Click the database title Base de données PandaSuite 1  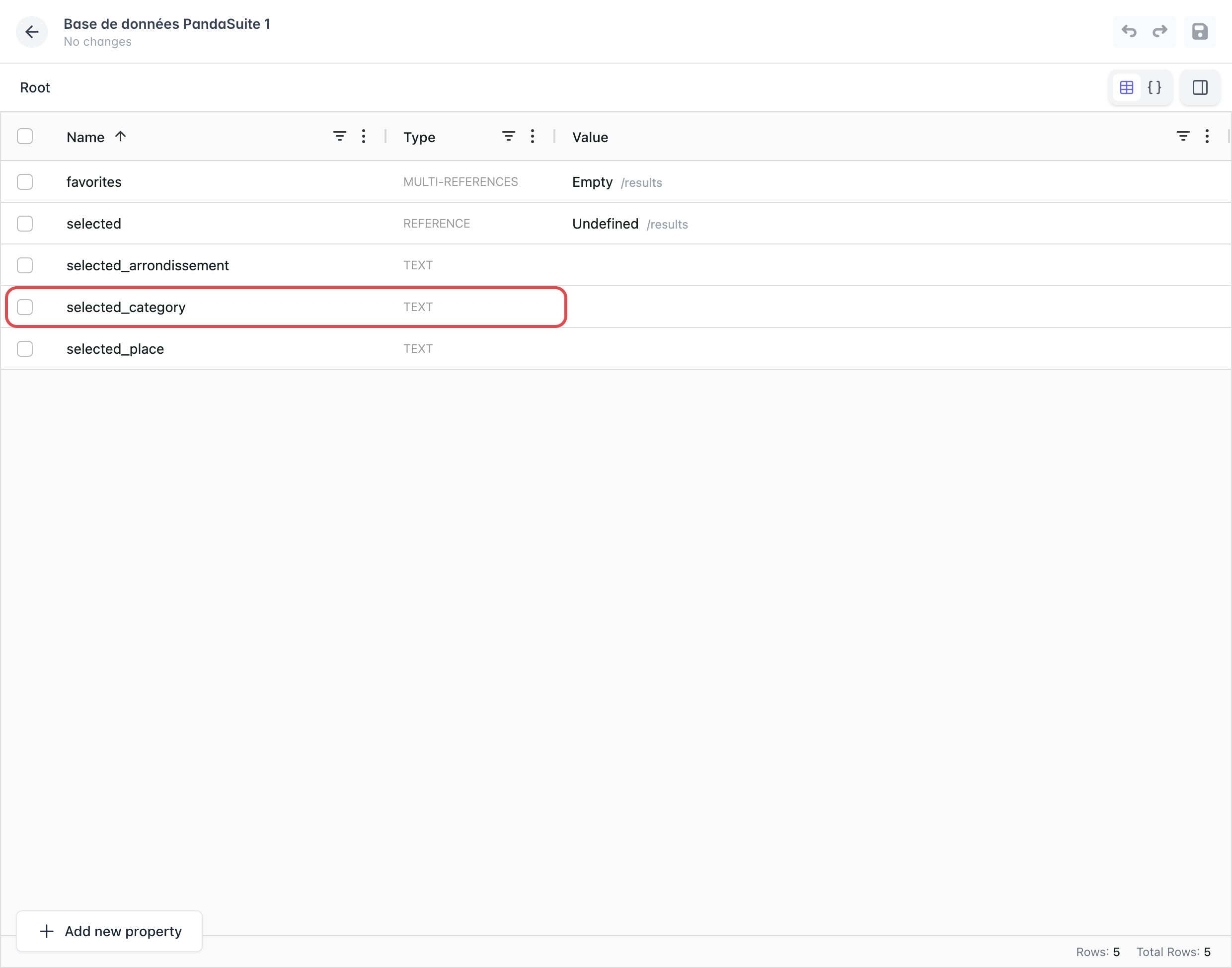pyautogui.click(x=166, y=24)
